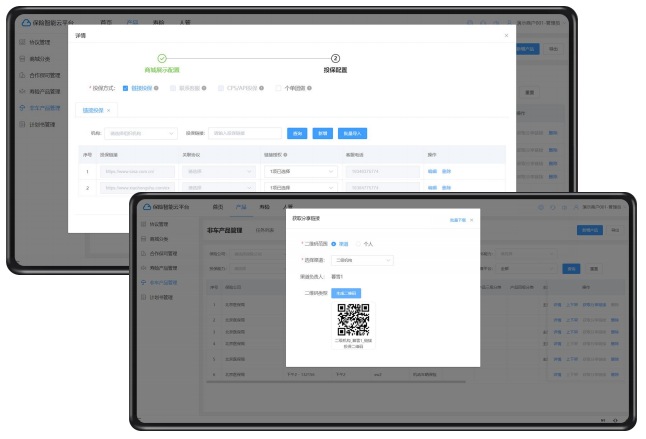The width and height of the screenshot is (646, 439).
Task: Click the 生成二维码 button
Action: 346,293
